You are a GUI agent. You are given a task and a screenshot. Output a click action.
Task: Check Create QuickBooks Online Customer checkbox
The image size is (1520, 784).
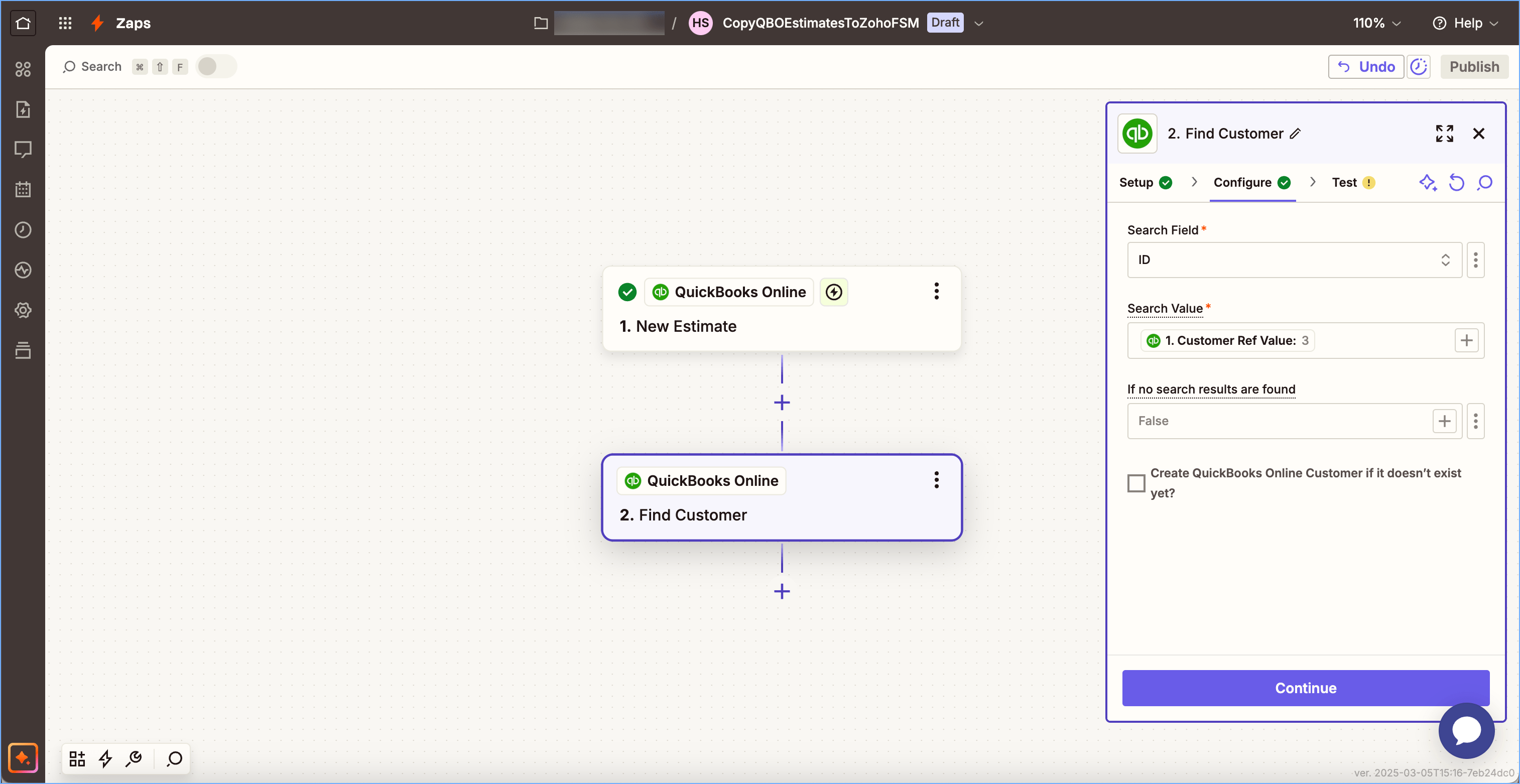click(x=1136, y=482)
